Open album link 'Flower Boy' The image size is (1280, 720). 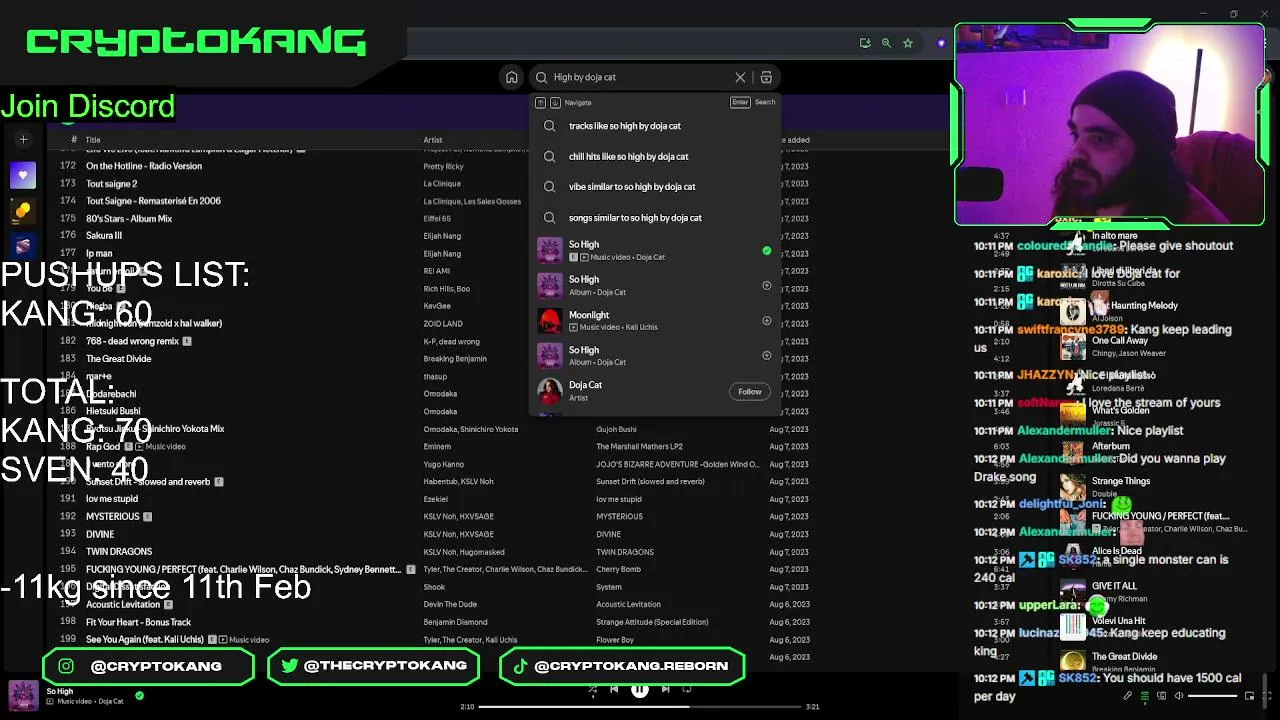pyautogui.click(x=615, y=640)
